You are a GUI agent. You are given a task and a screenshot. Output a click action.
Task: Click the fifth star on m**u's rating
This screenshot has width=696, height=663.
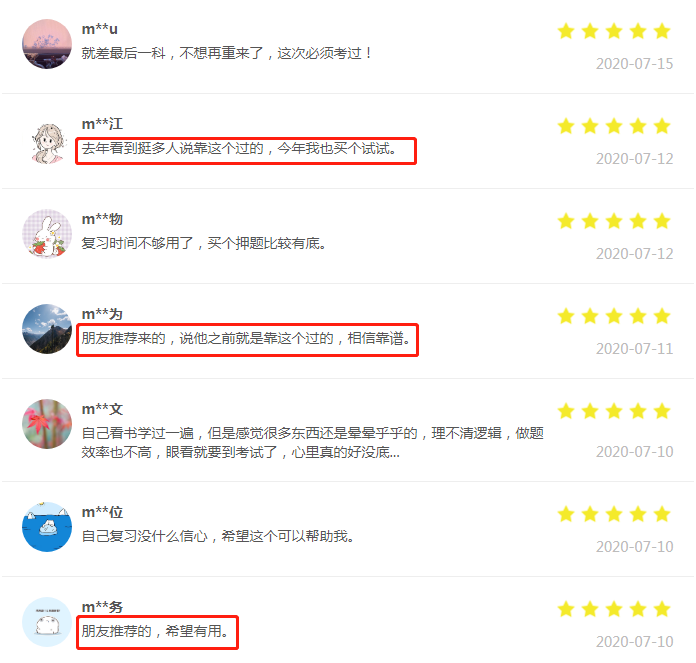point(662,32)
